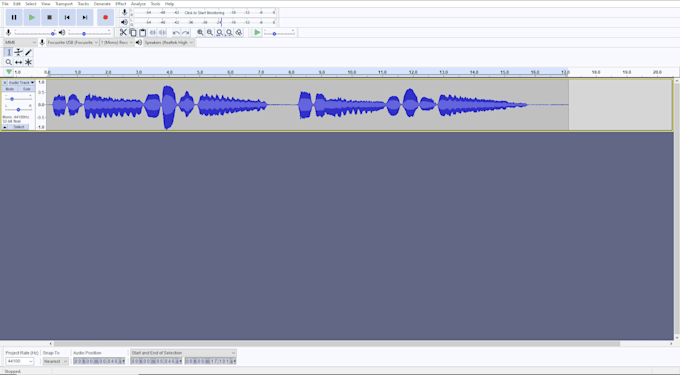Viewport: 680px width, 375px height.
Task: Click the red Record button
Action: (x=105, y=17)
